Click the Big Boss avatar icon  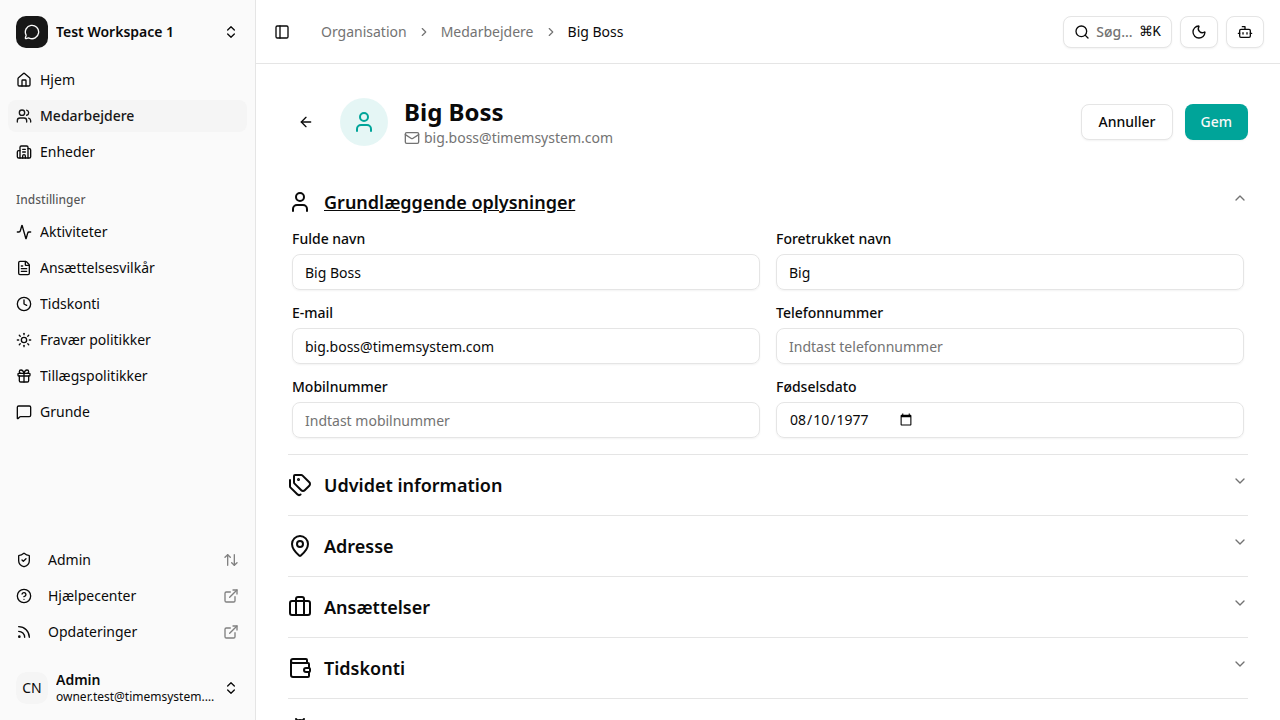coord(364,122)
